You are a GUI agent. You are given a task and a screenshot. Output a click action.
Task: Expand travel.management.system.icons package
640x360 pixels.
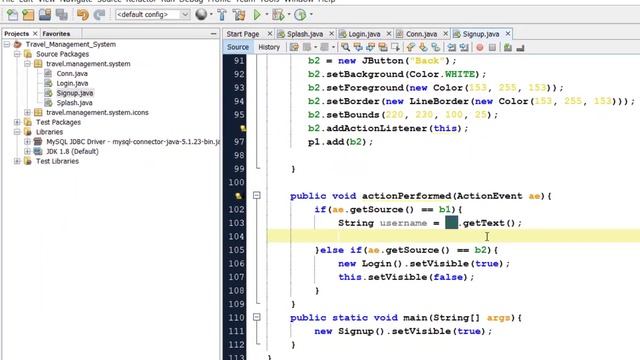(x=27, y=112)
